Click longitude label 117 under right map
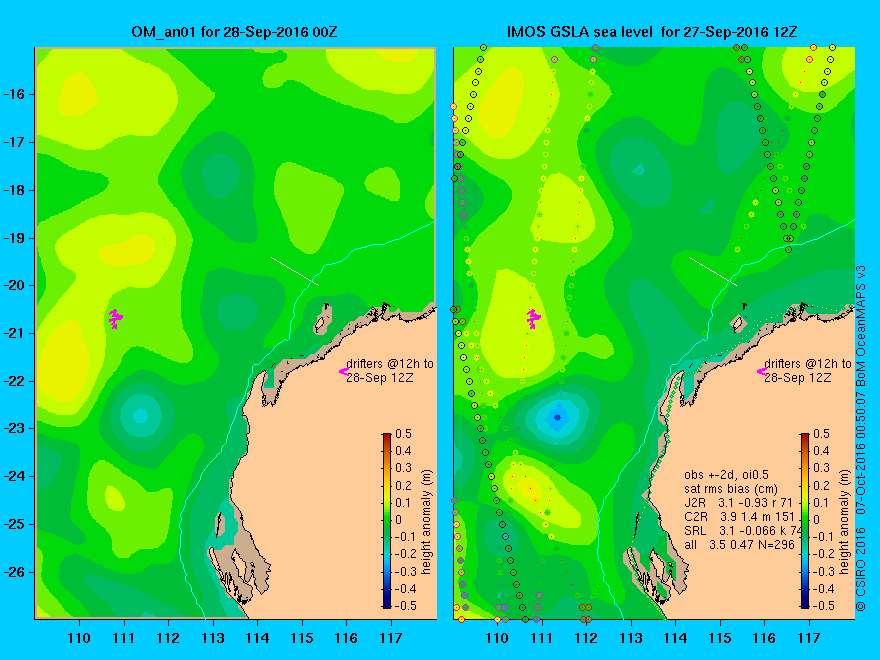This screenshot has width=880, height=660. point(809,638)
